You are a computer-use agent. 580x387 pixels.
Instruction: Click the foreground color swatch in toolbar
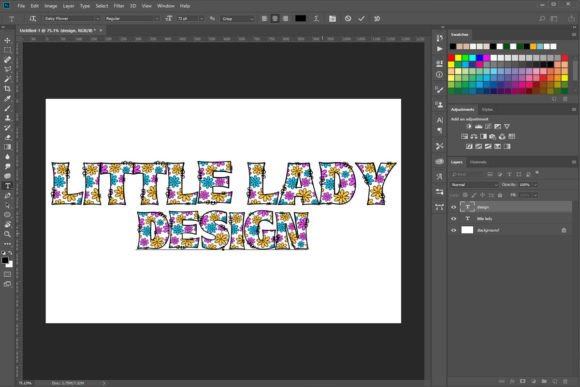tap(5, 260)
